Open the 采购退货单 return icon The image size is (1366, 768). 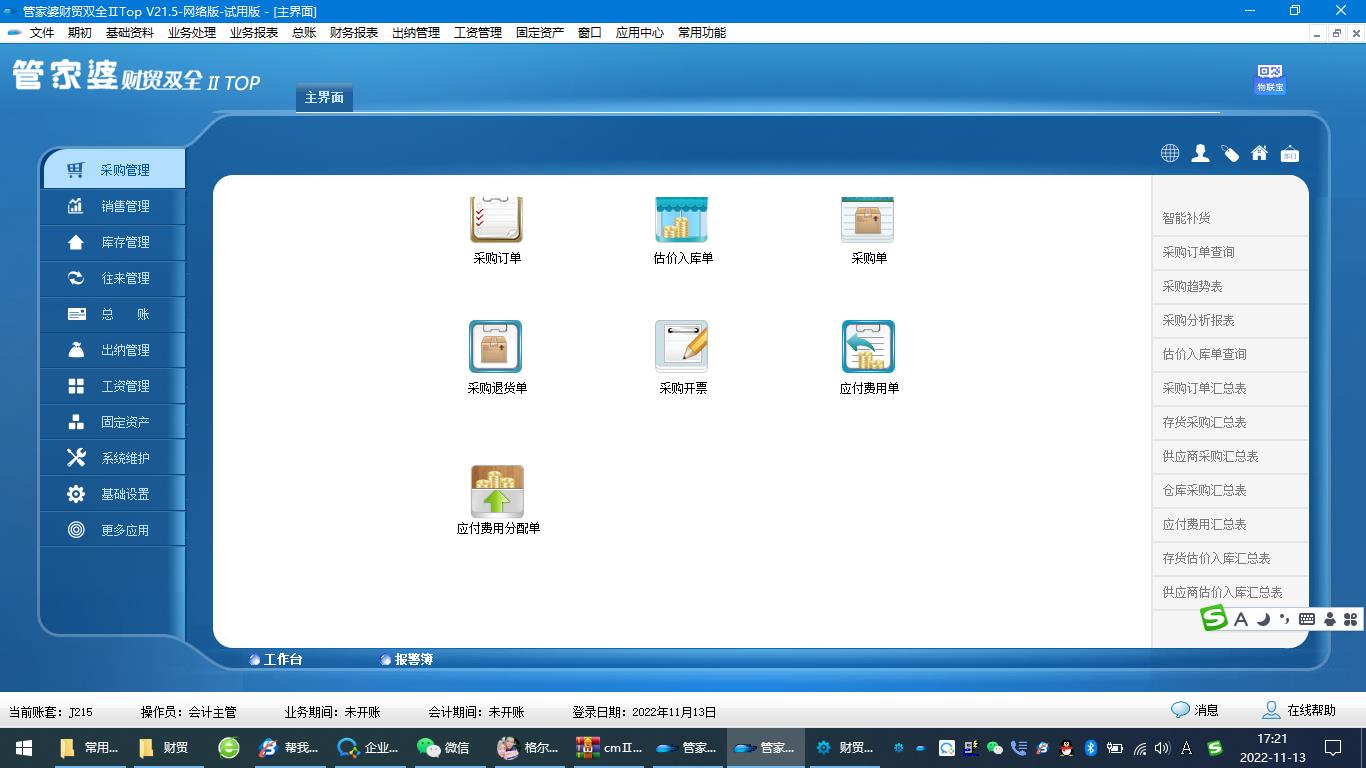496,346
